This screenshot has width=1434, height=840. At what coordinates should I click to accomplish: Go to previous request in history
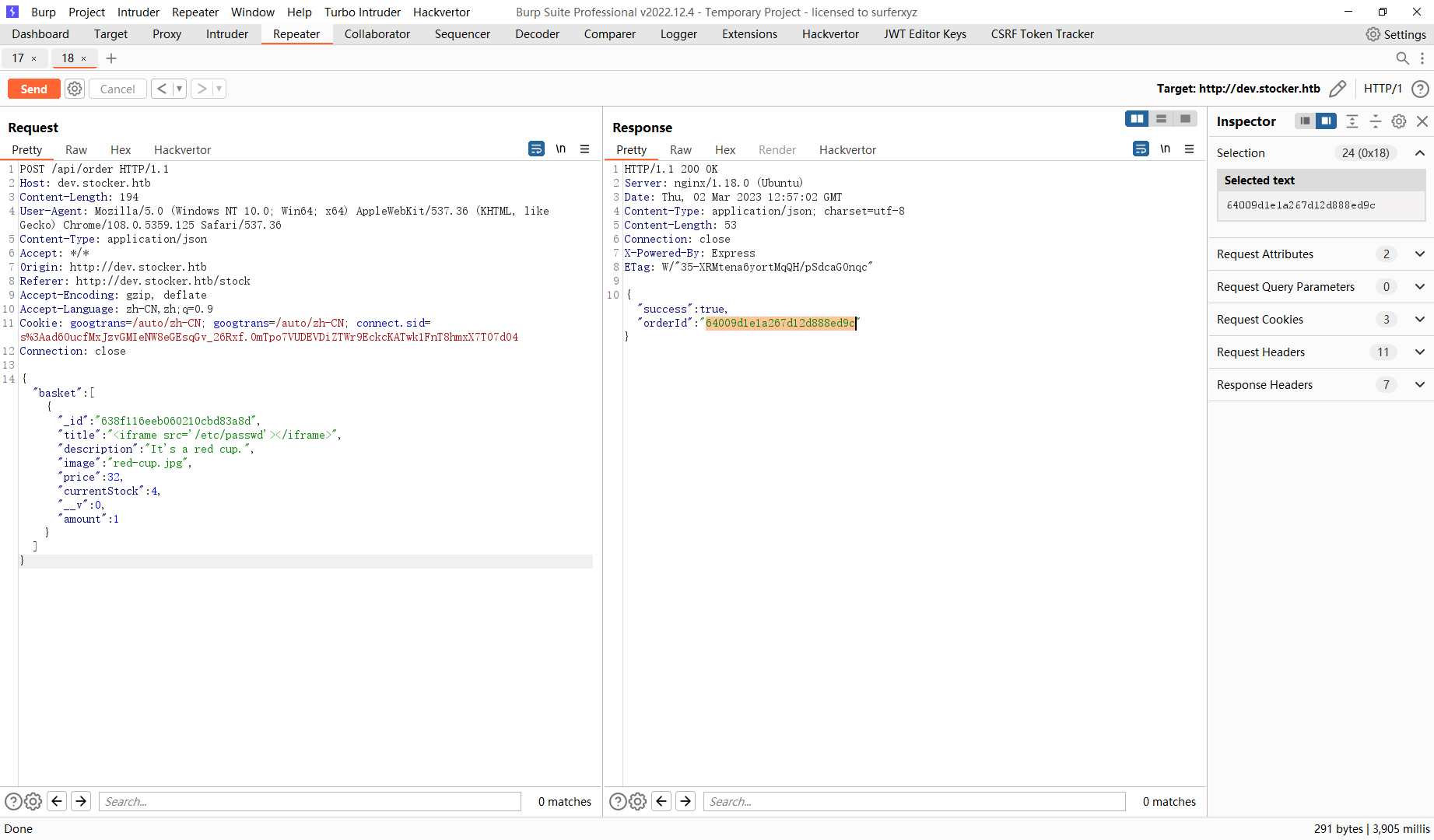click(x=162, y=89)
